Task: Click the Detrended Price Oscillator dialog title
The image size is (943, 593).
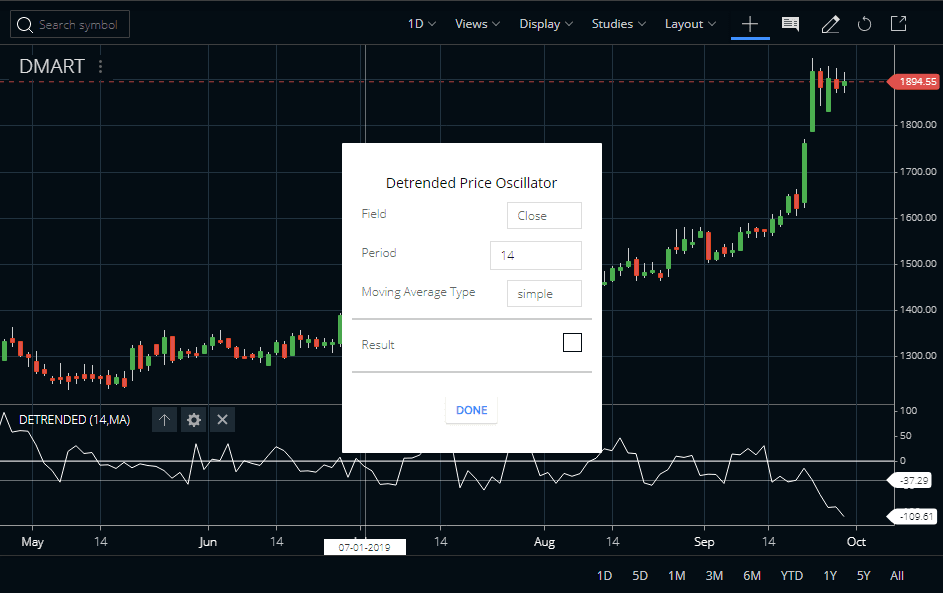Action: pyautogui.click(x=472, y=183)
